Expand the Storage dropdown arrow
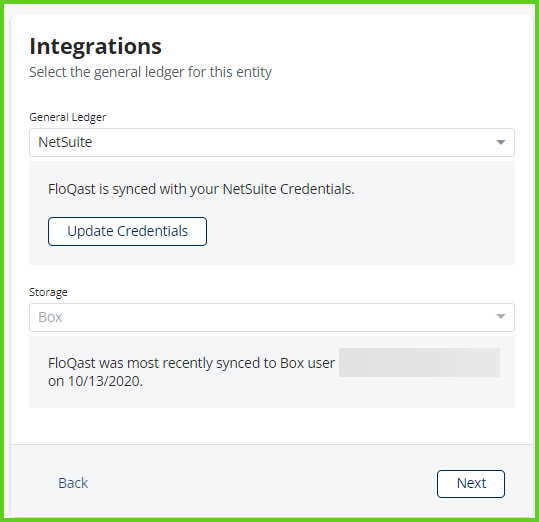Screen dimensions: 539x522 click(x=500, y=316)
